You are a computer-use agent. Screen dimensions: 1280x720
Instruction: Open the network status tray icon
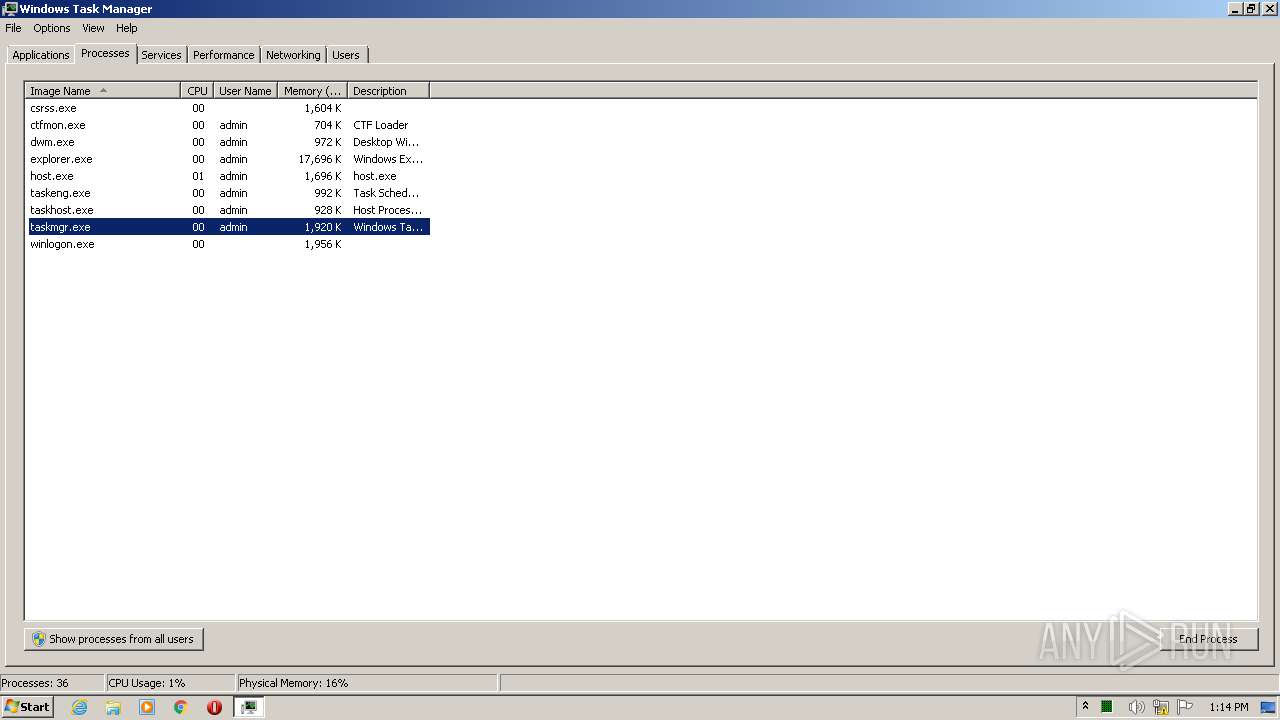coord(1161,707)
